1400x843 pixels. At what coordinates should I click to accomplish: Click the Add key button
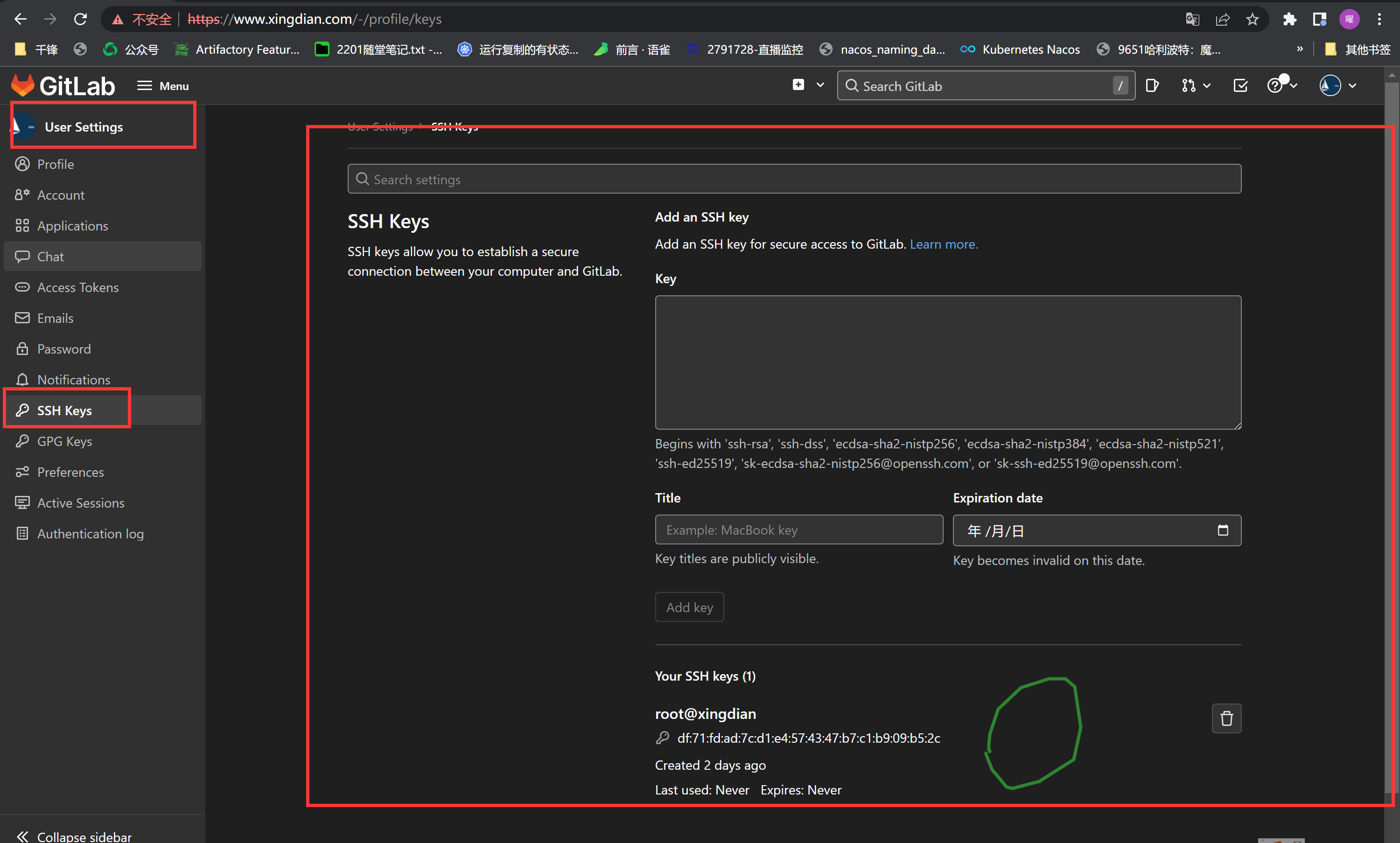(688, 607)
